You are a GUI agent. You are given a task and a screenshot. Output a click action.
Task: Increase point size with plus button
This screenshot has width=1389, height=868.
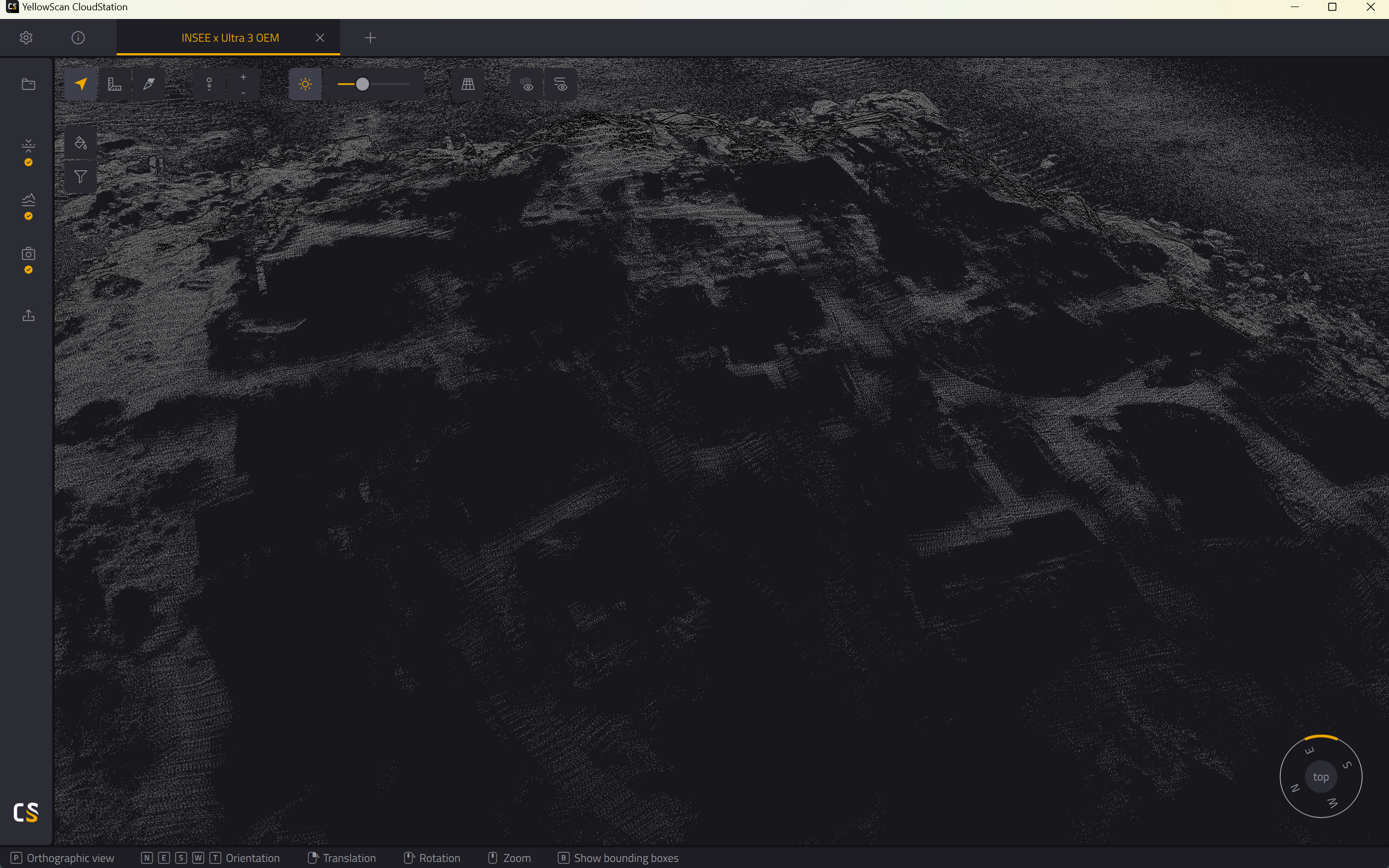(x=244, y=77)
